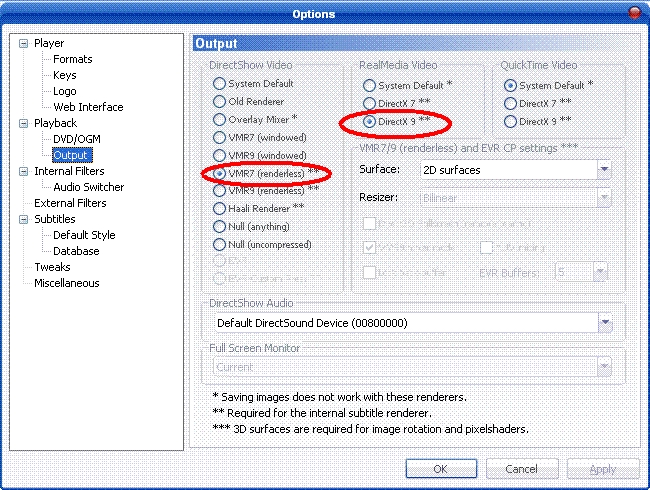Open the Keys settings page

point(65,75)
